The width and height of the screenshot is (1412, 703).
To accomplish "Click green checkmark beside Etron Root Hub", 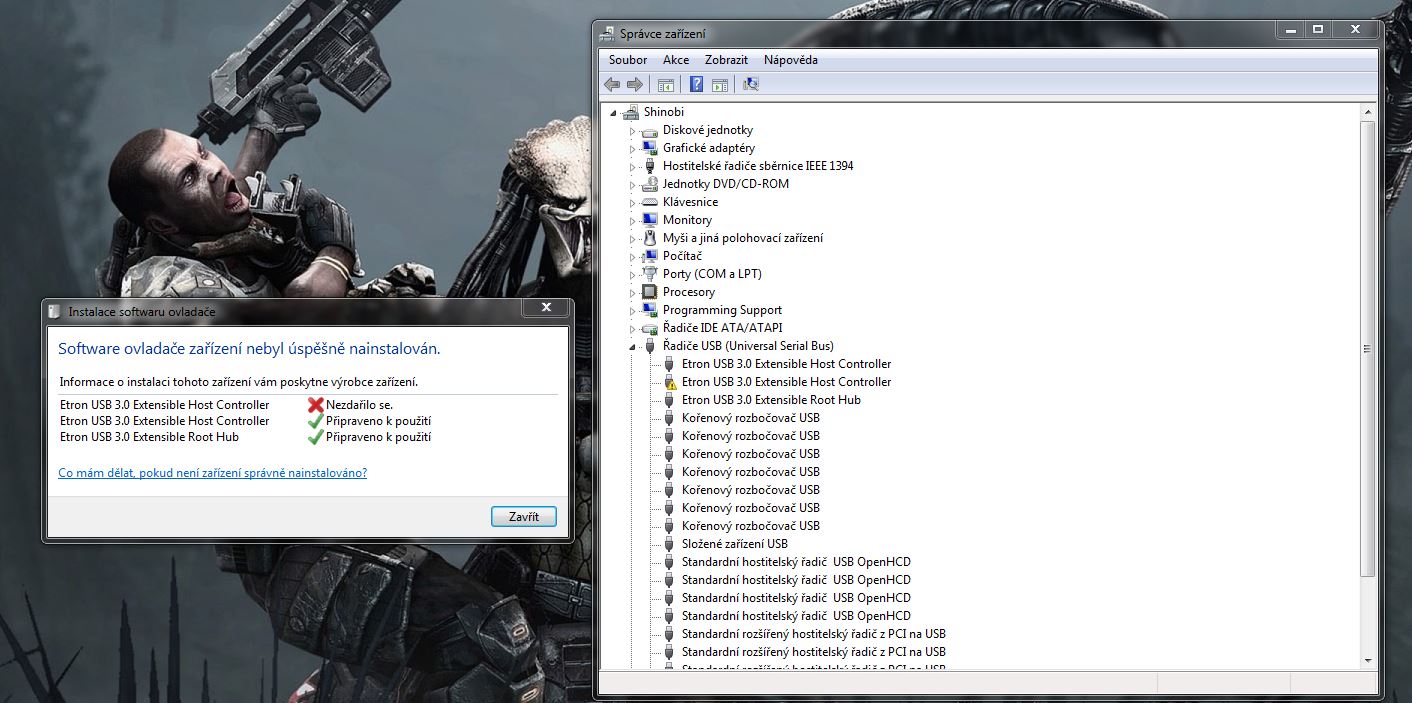I will pos(316,437).
